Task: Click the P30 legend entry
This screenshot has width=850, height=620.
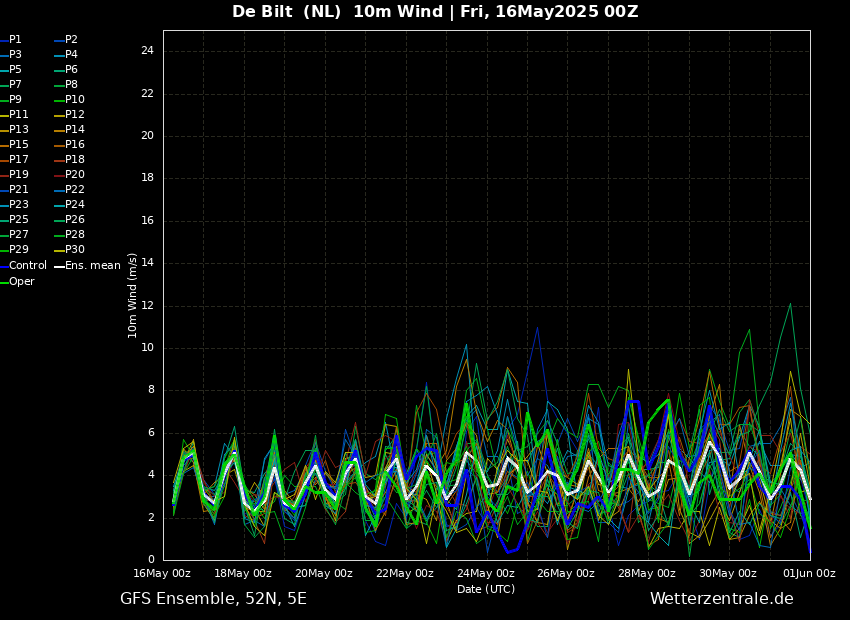Action: (x=74, y=250)
